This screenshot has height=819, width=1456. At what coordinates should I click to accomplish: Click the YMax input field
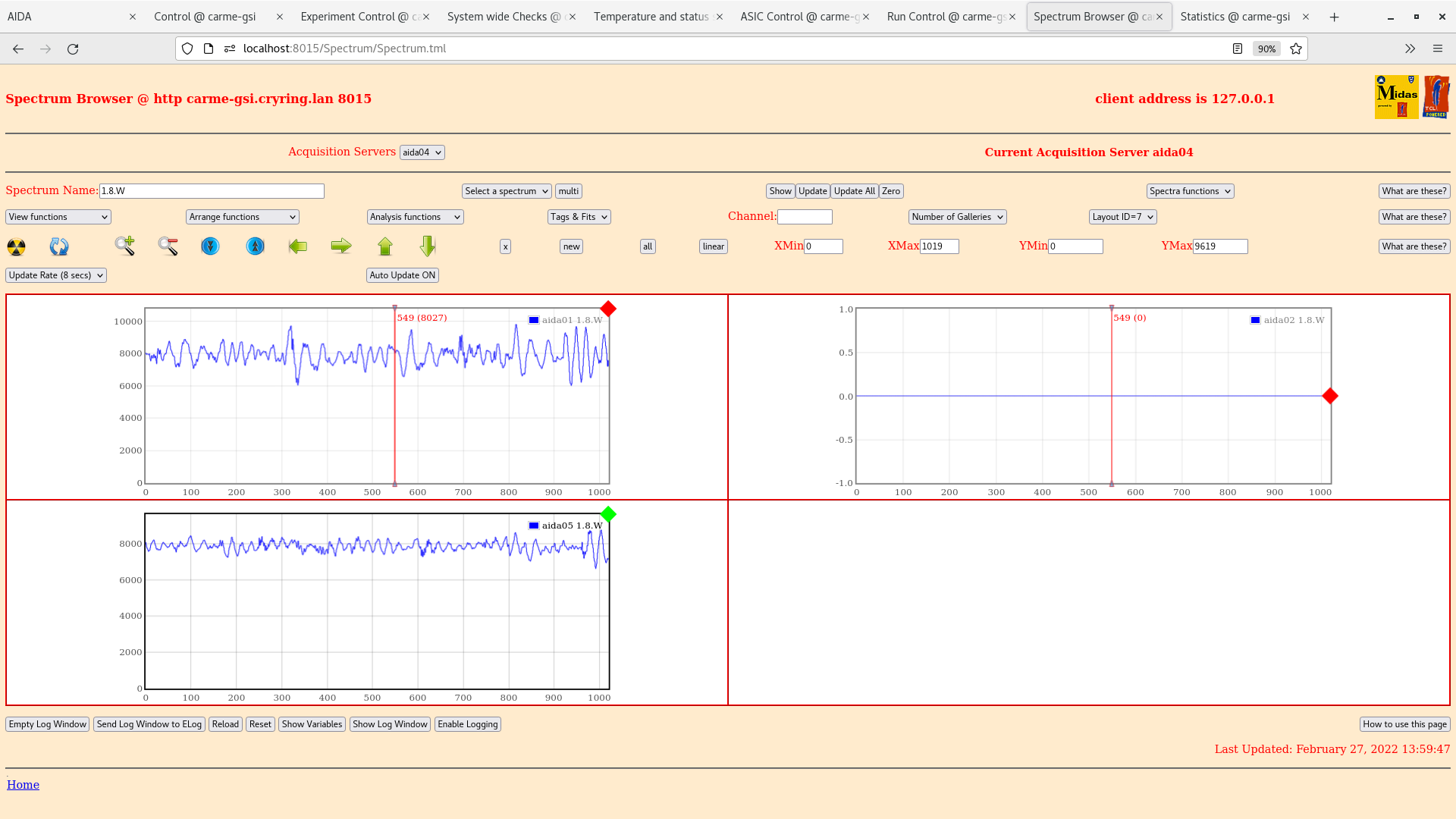[x=1220, y=246]
